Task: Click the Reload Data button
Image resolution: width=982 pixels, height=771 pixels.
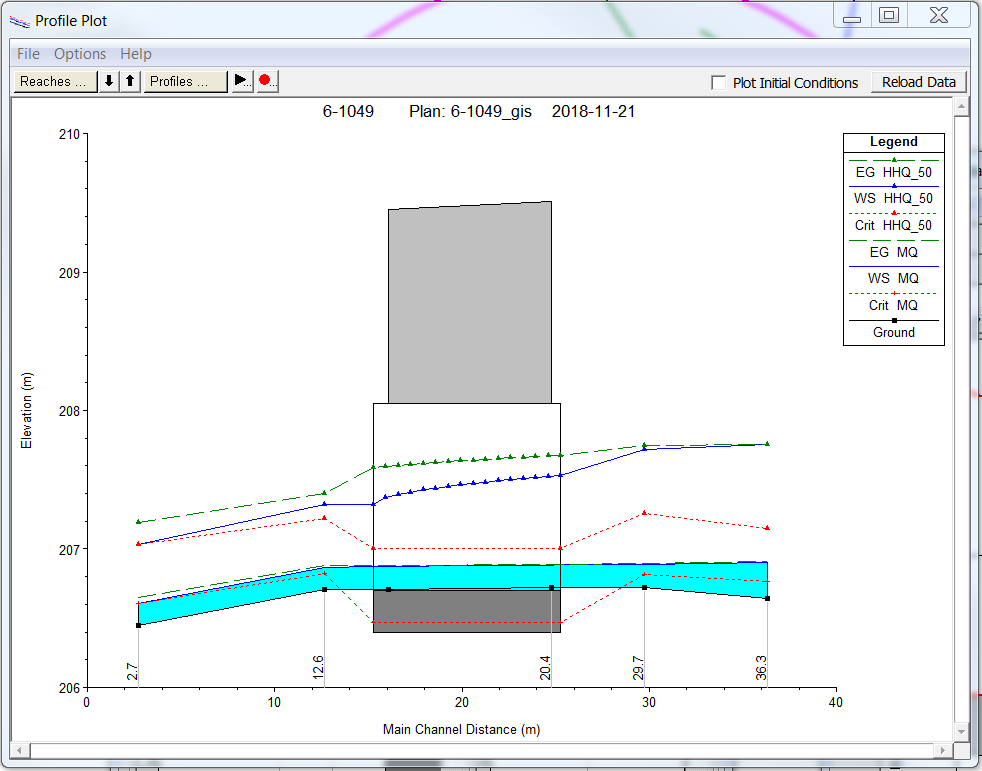Action: point(918,83)
